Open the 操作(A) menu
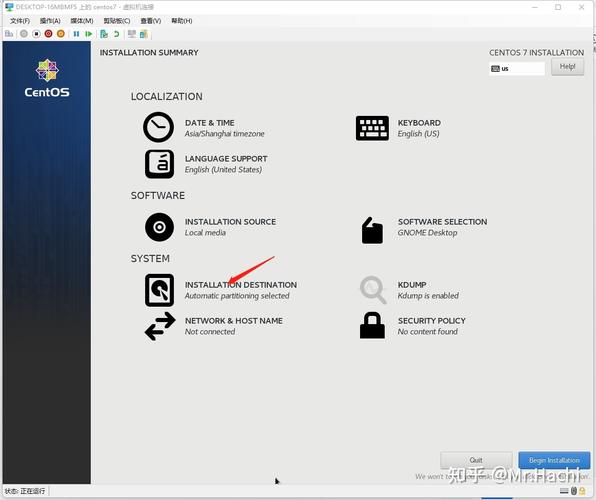This screenshot has height=500, width=596. coord(50,21)
